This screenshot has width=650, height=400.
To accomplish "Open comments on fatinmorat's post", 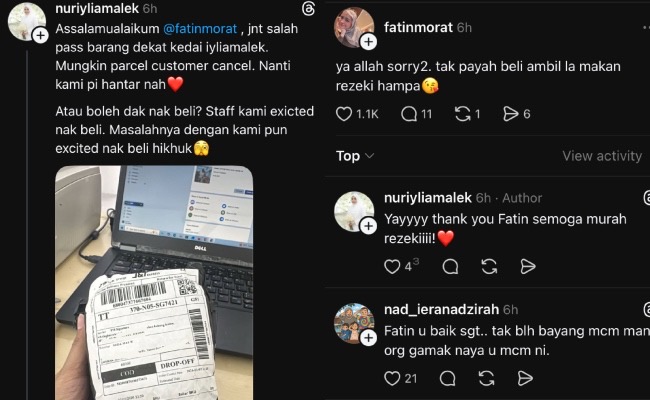I will point(409,114).
